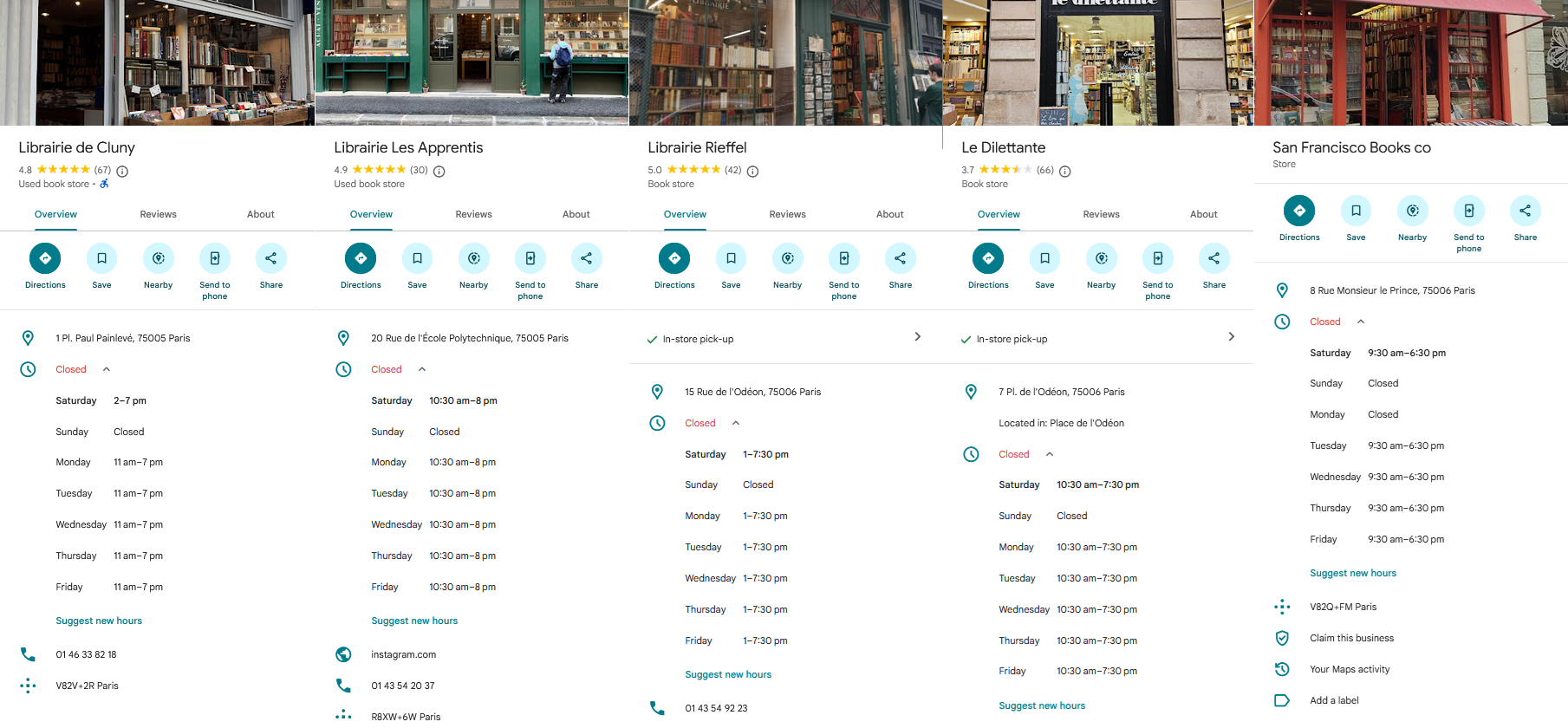Suggest new hours for Librairie de Cluny
Image resolution: width=1568 pixels, height=728 pixels.
click(99, 621)
